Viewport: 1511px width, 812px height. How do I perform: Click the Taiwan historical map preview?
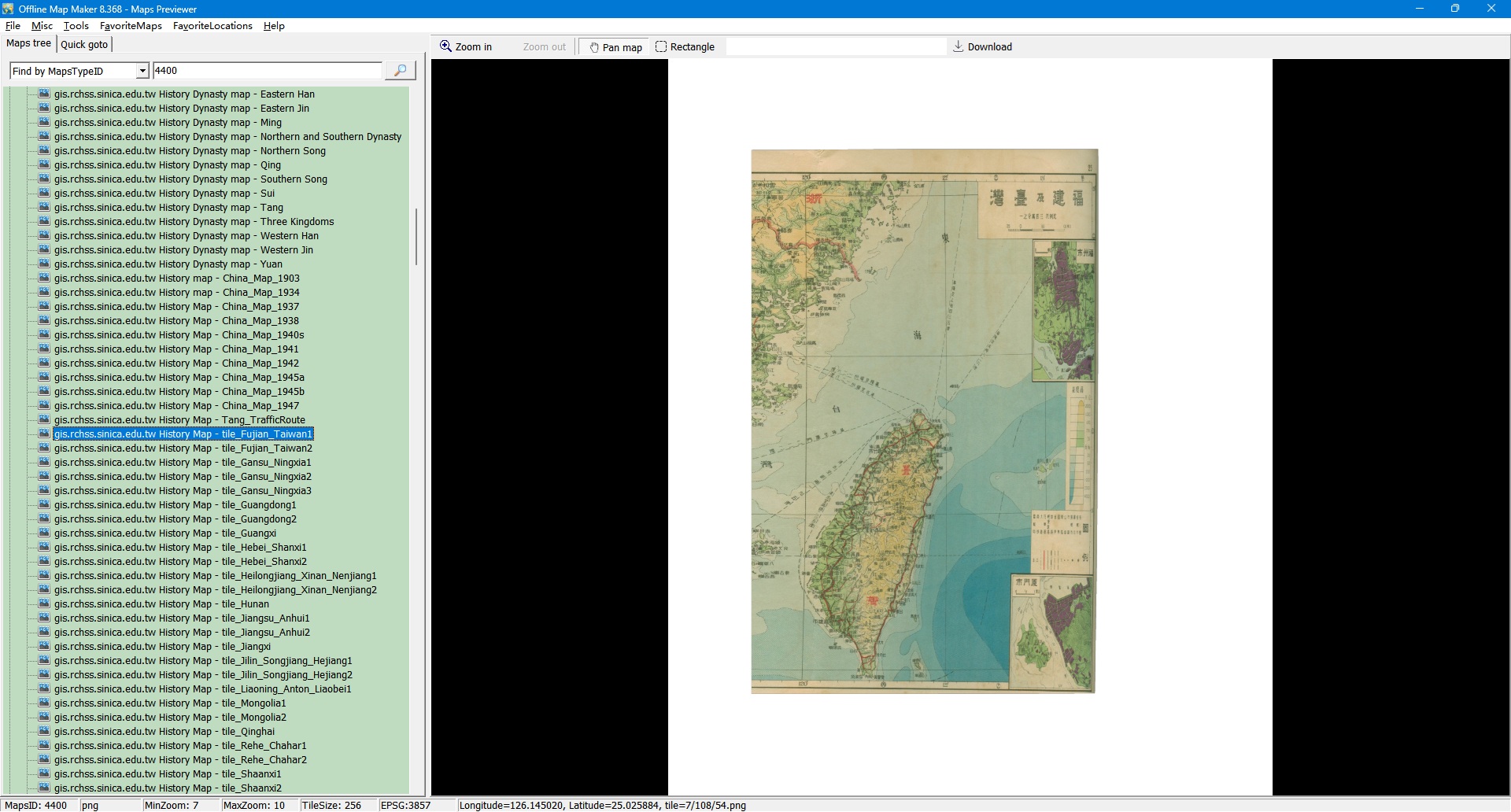coord(923,421)
